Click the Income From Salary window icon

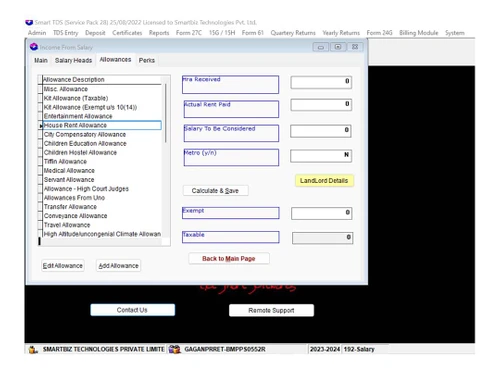(34, 47)
